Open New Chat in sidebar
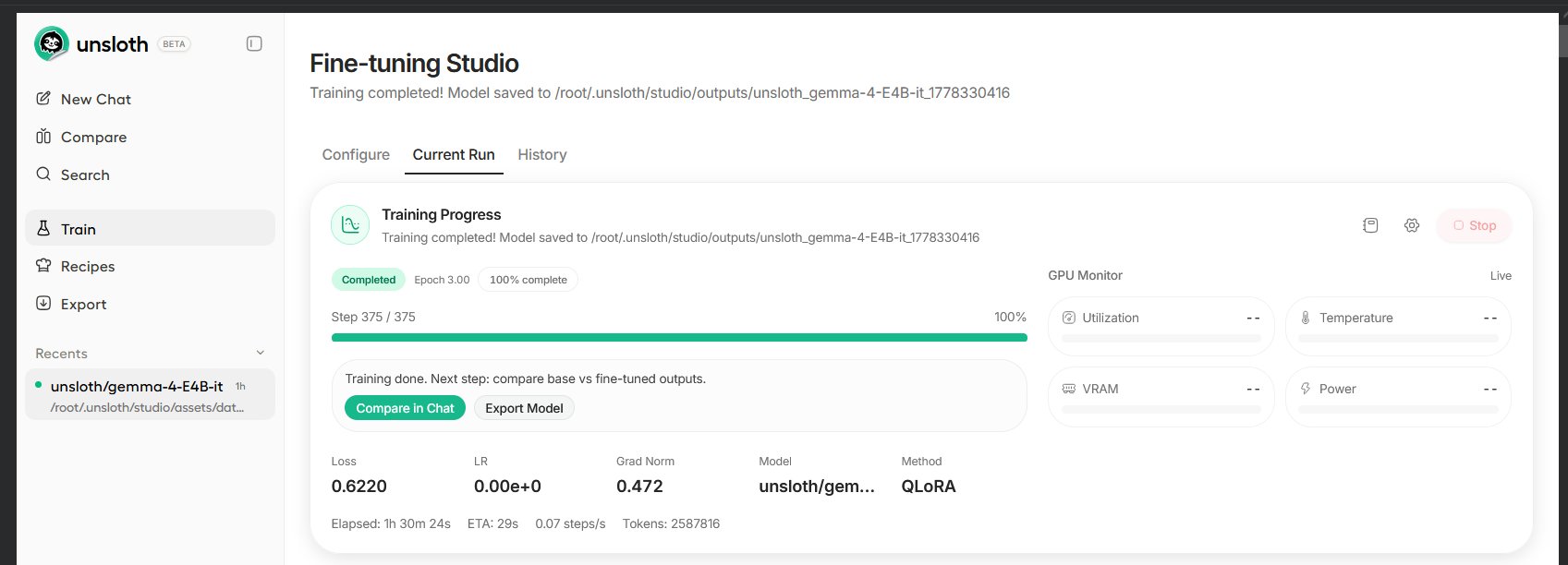 150,99
